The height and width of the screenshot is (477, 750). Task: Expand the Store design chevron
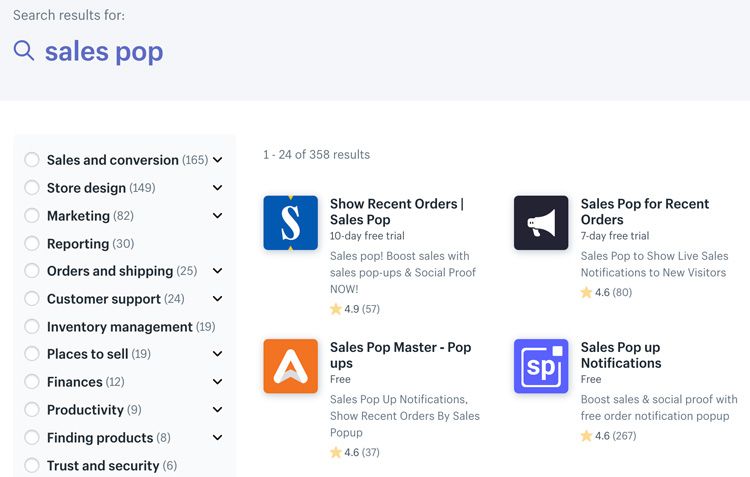click(218, 188)
